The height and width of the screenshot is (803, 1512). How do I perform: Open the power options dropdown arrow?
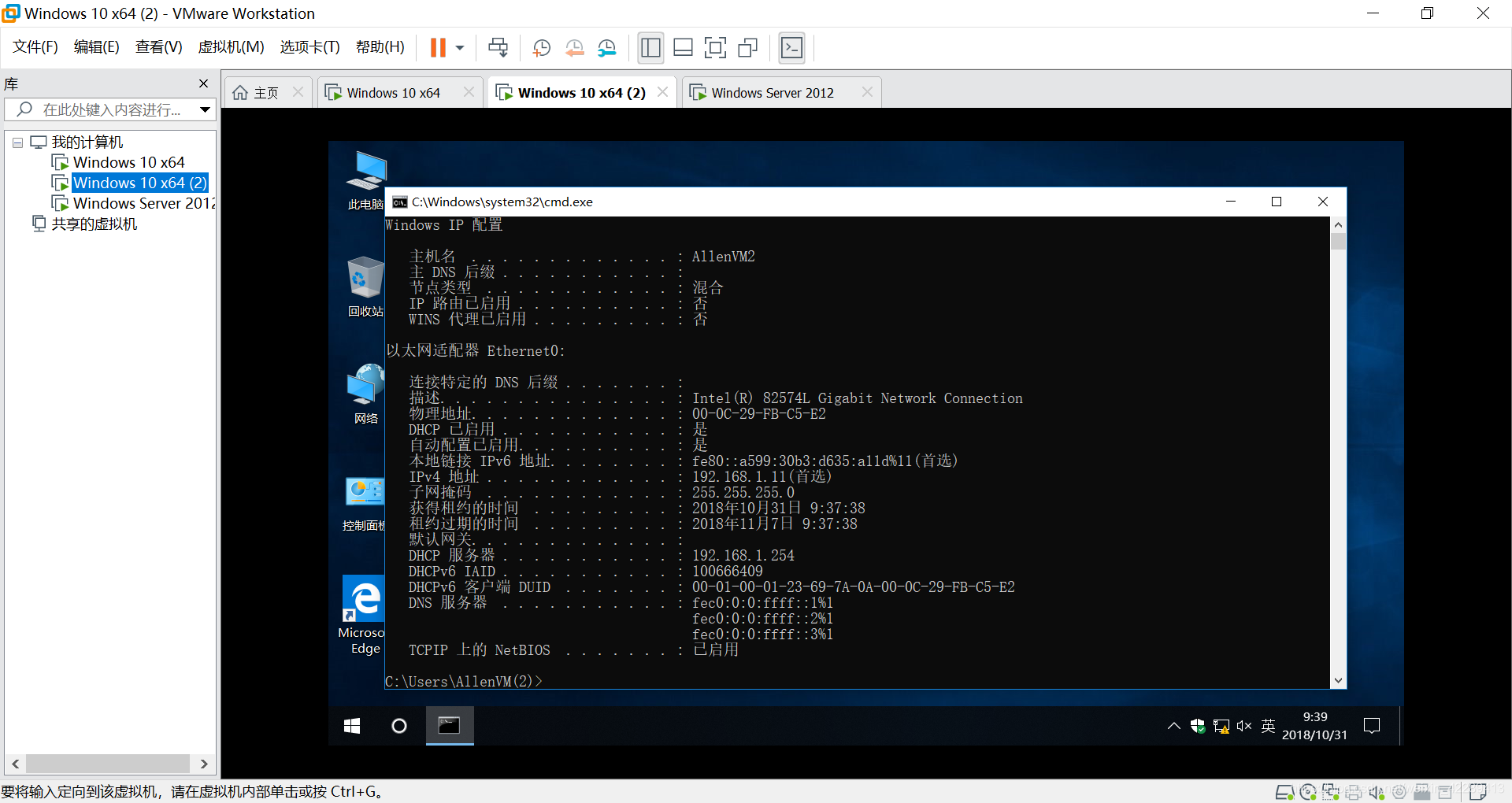[460, 48]
